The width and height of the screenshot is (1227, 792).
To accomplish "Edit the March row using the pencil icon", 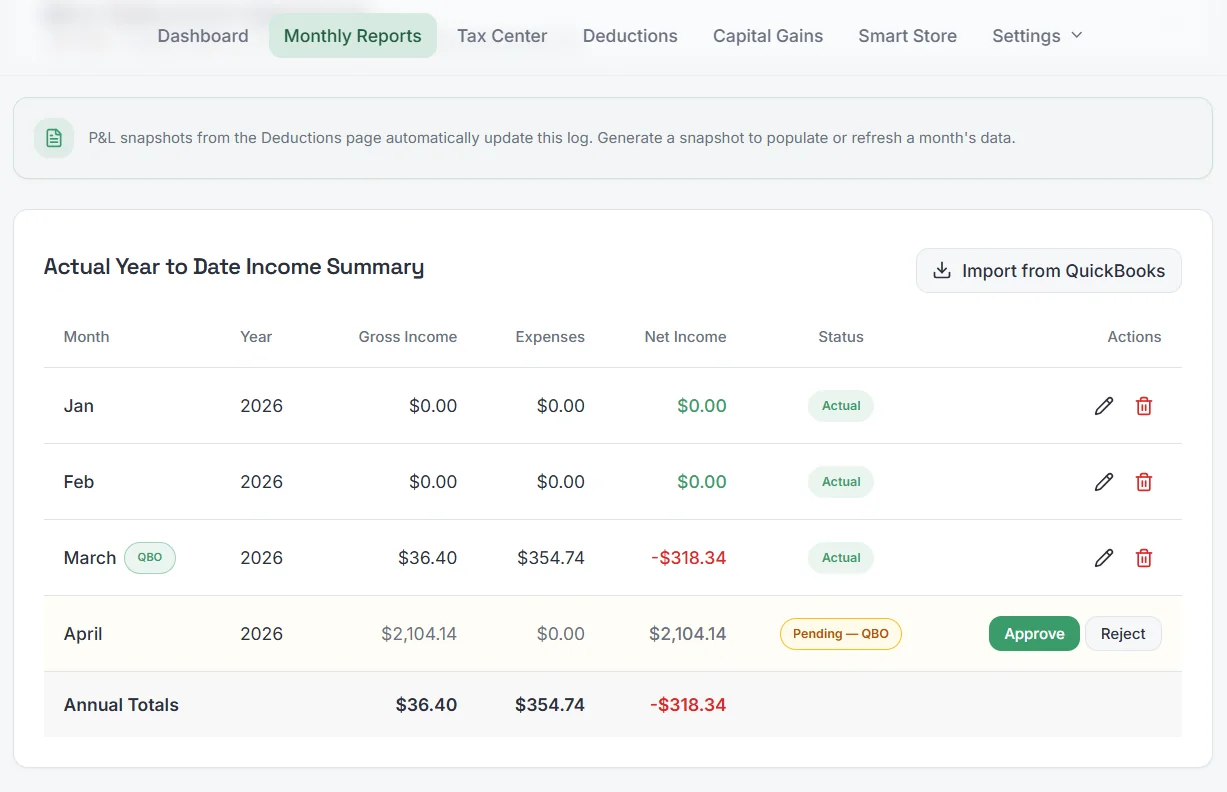I will click(1104, 558).
